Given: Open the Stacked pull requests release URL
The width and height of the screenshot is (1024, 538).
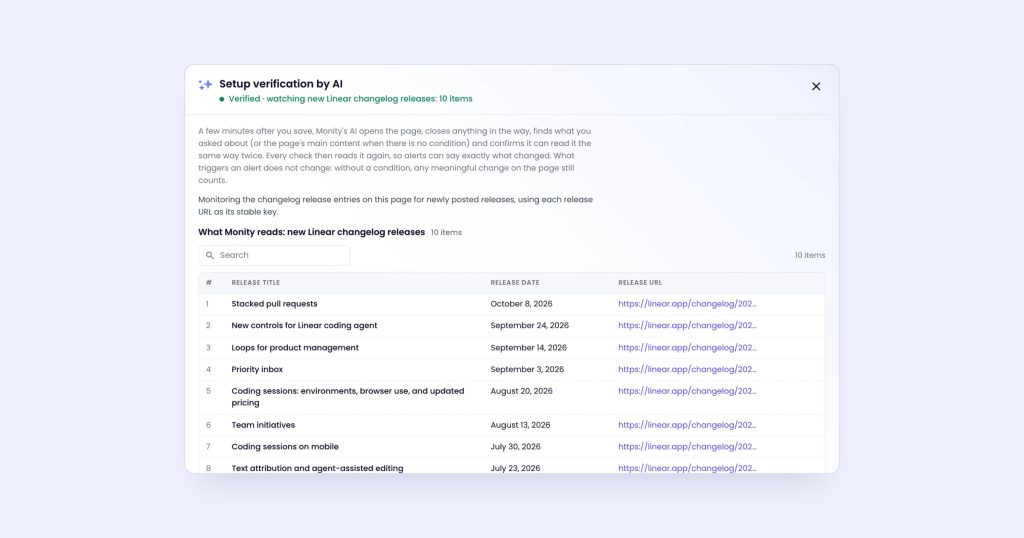Looking at the screenshot, I should tap(687, 304).
